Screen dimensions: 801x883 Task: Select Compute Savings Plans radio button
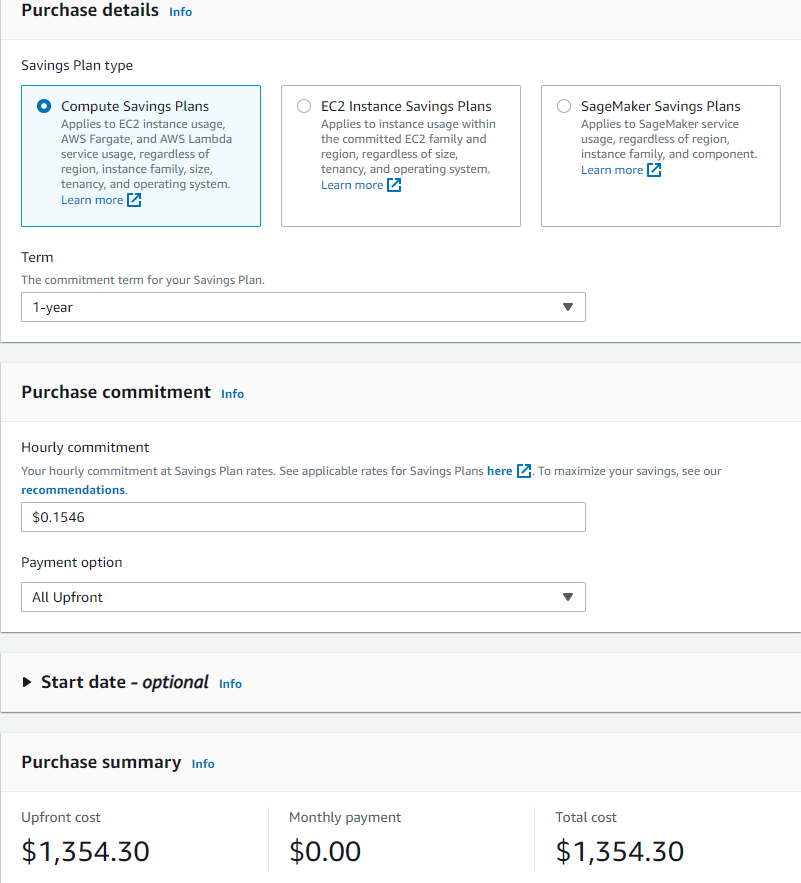(x=44, y=106)
